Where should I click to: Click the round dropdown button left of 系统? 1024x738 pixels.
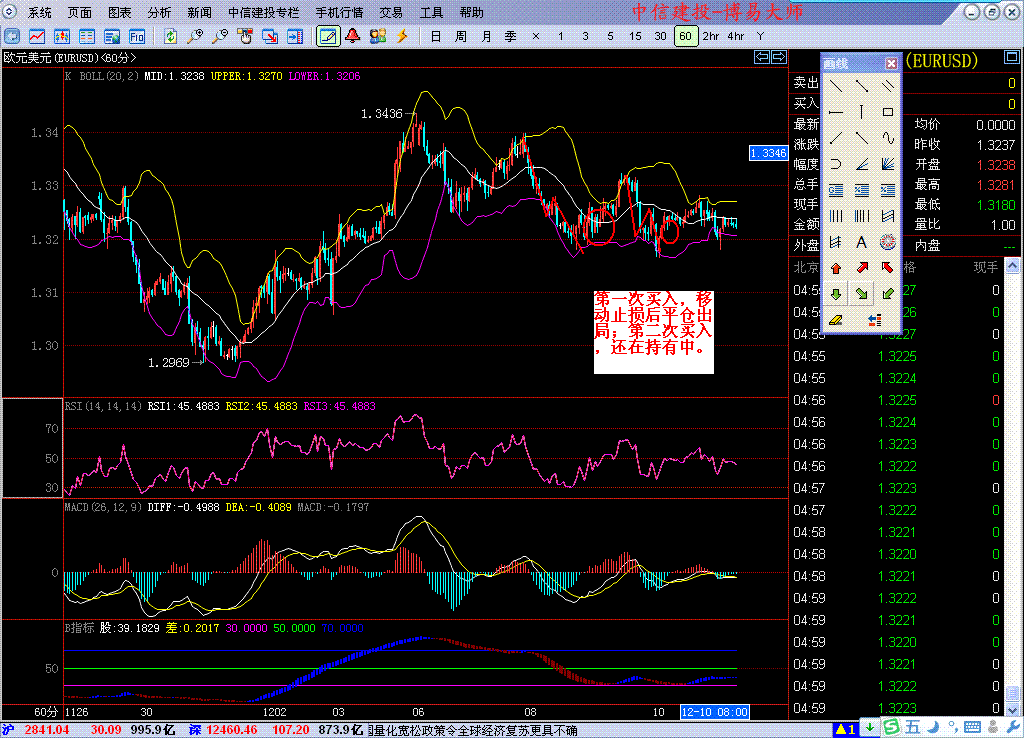coord(10,11)
